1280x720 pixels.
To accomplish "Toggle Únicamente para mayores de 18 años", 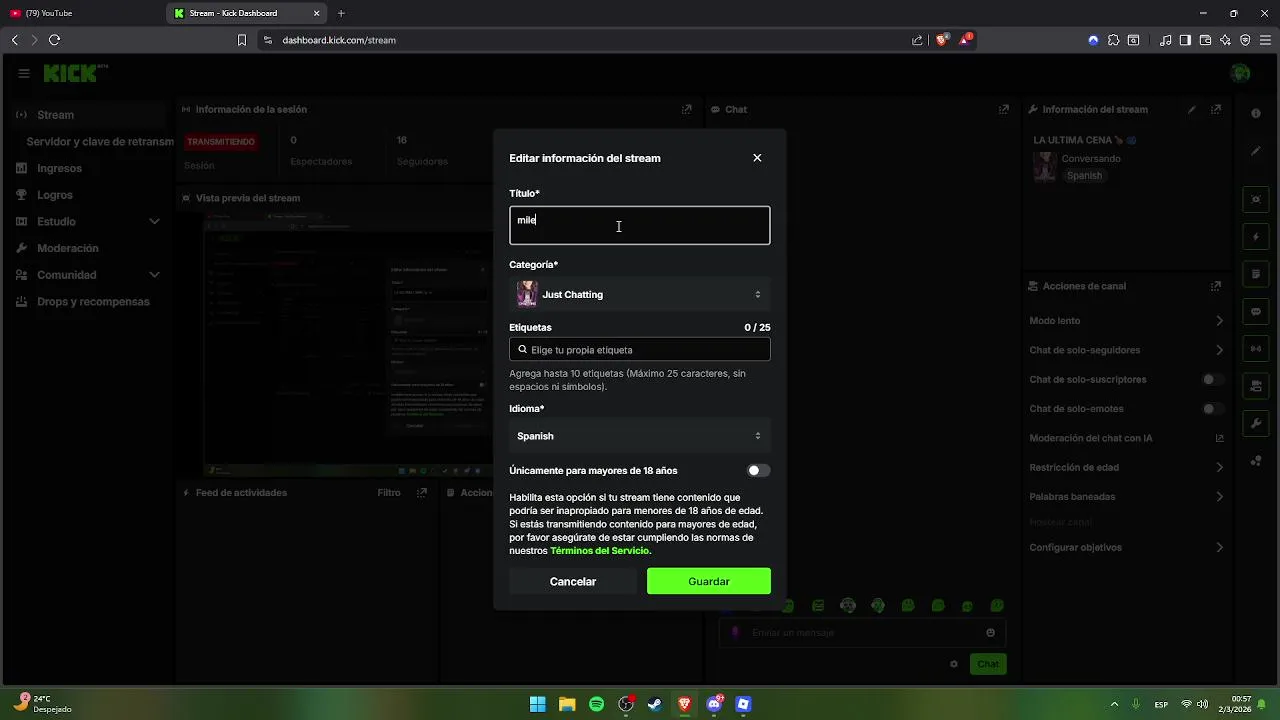I will pos(758,470).
